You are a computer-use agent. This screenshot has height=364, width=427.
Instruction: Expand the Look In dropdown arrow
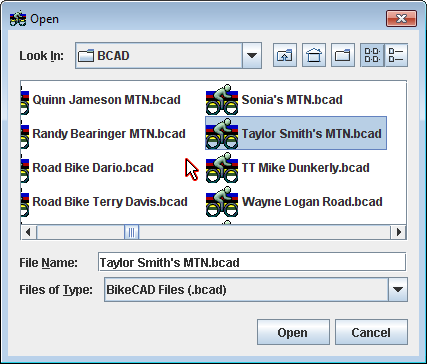252,56
